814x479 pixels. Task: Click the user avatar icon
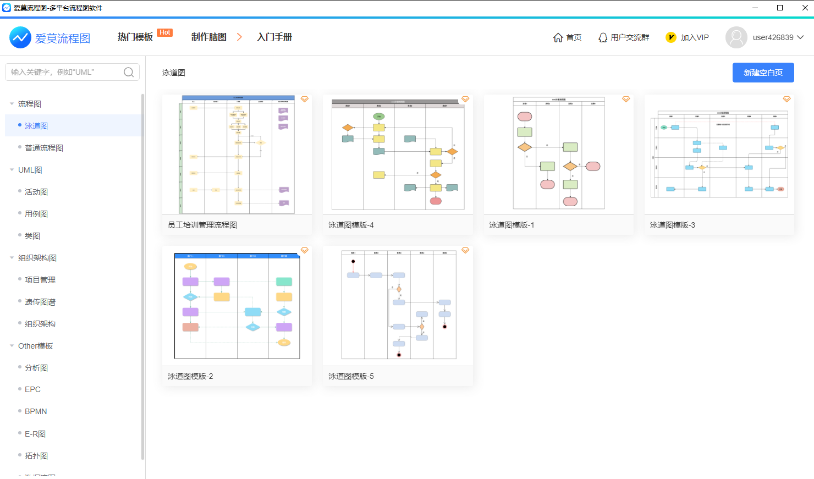pyautogui.click(x=736, y=37)
